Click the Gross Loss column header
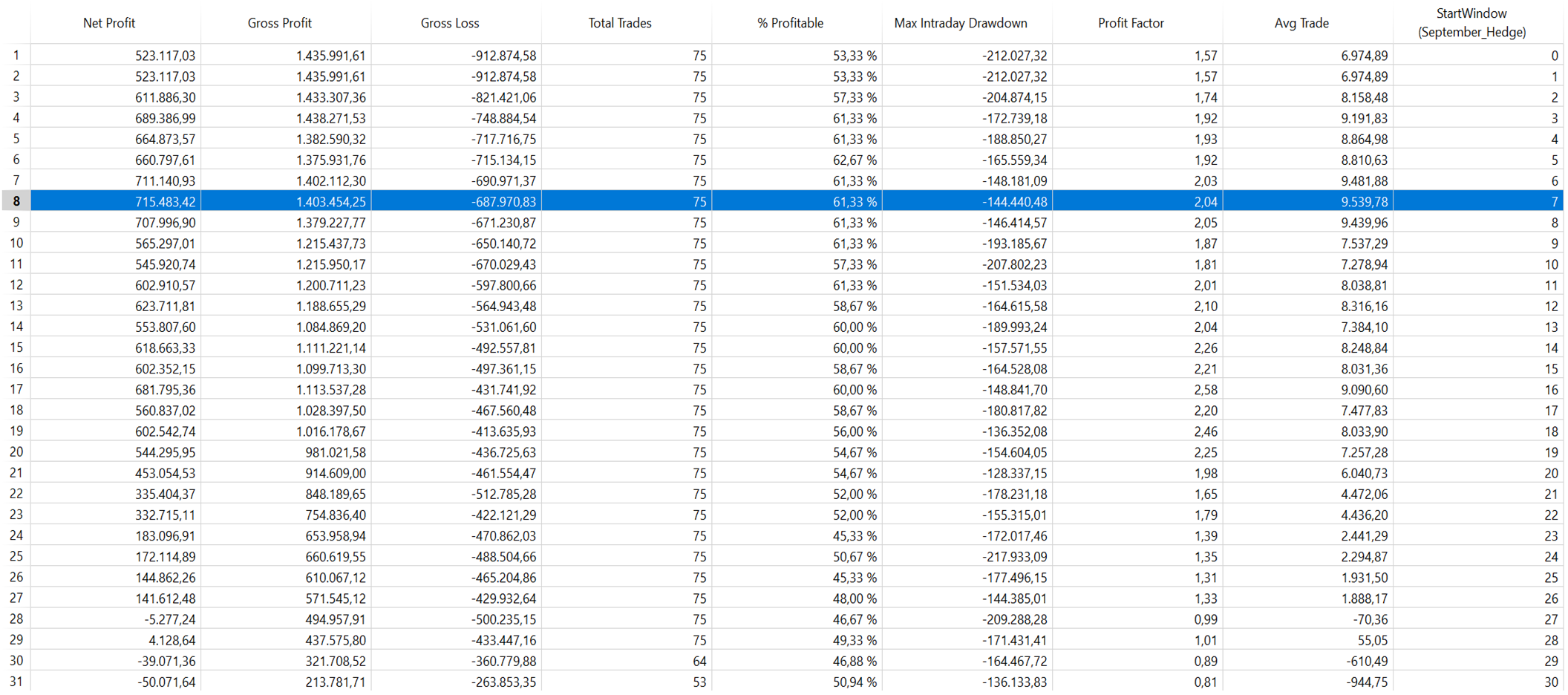This screenshot has height=695, width=1568. click(x=449, y=23)
